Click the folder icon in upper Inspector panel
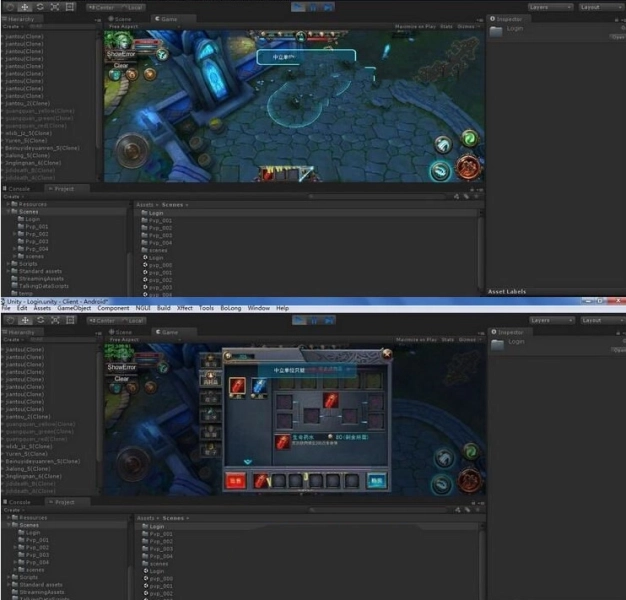This screenshot has height=600, width=626. click(496, 31)
